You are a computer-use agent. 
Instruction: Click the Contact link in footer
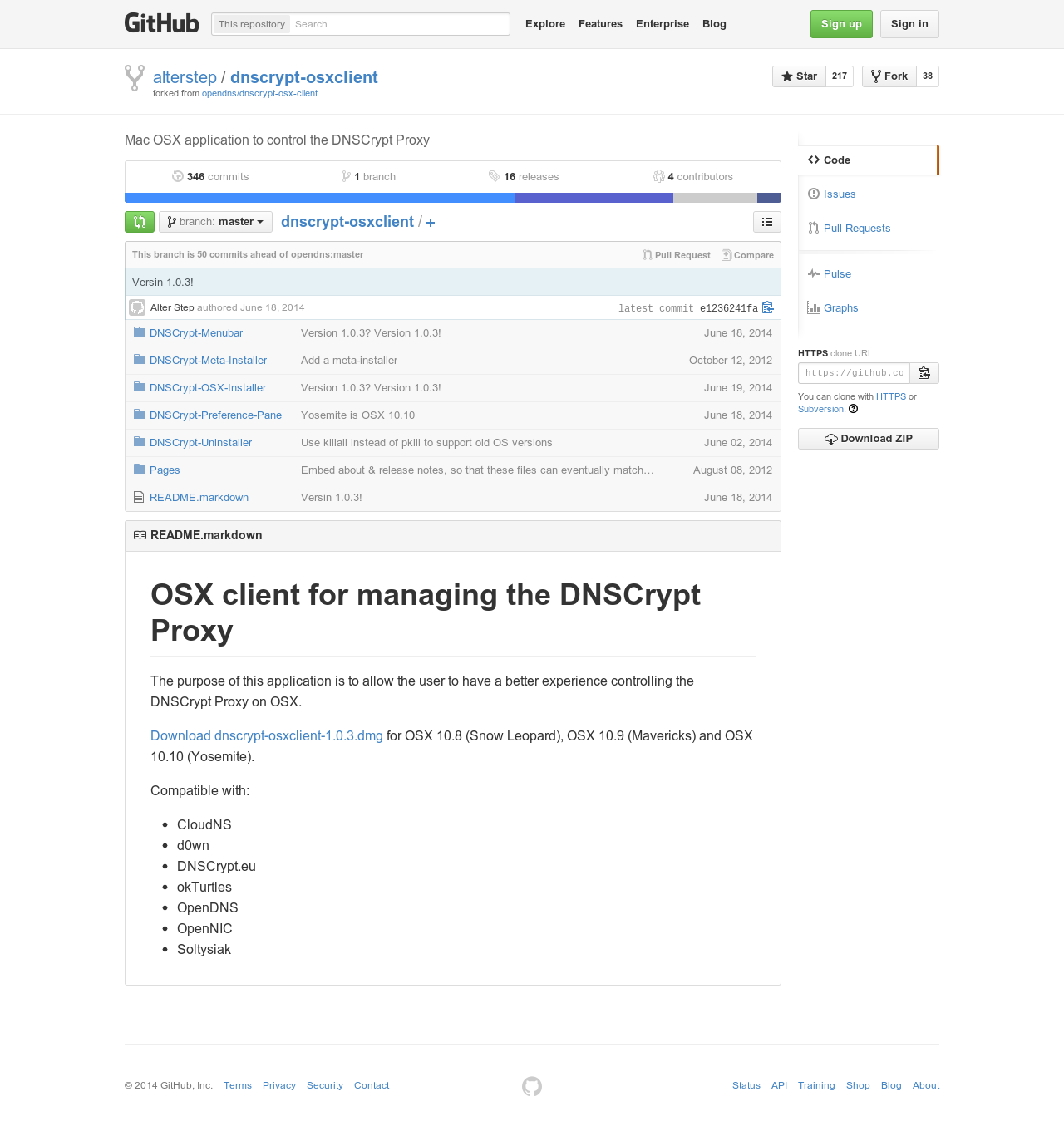372,1085
